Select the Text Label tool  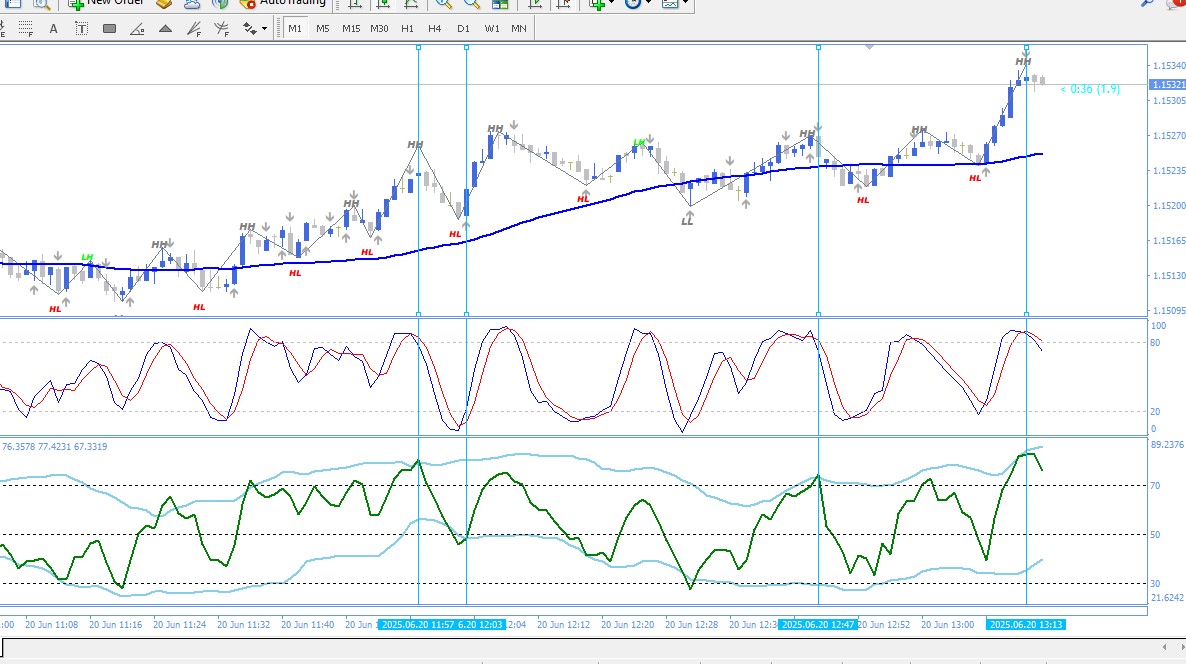click(x=81, y=29)
